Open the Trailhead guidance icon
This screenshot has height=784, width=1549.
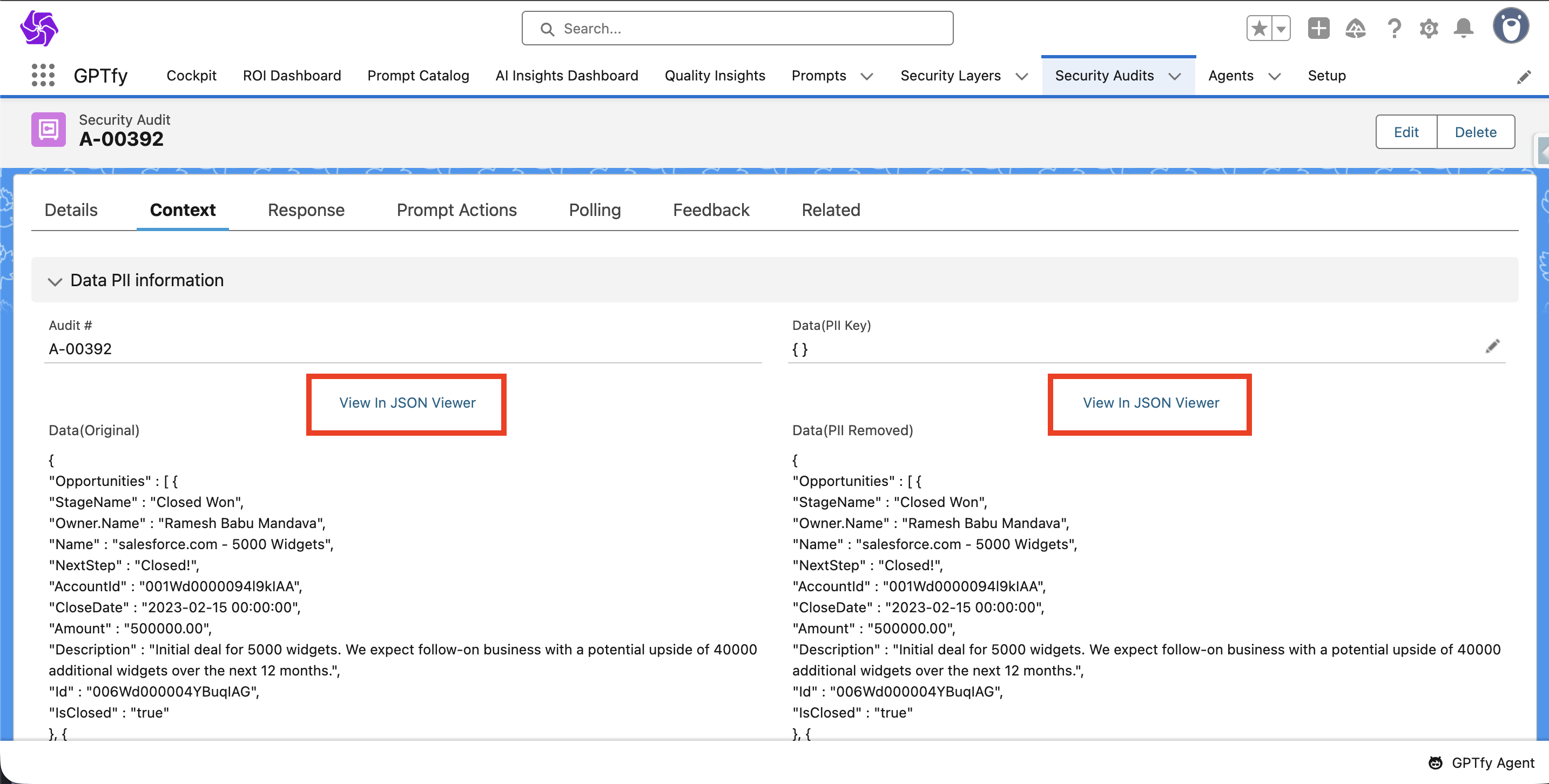tap(1356, 28)
